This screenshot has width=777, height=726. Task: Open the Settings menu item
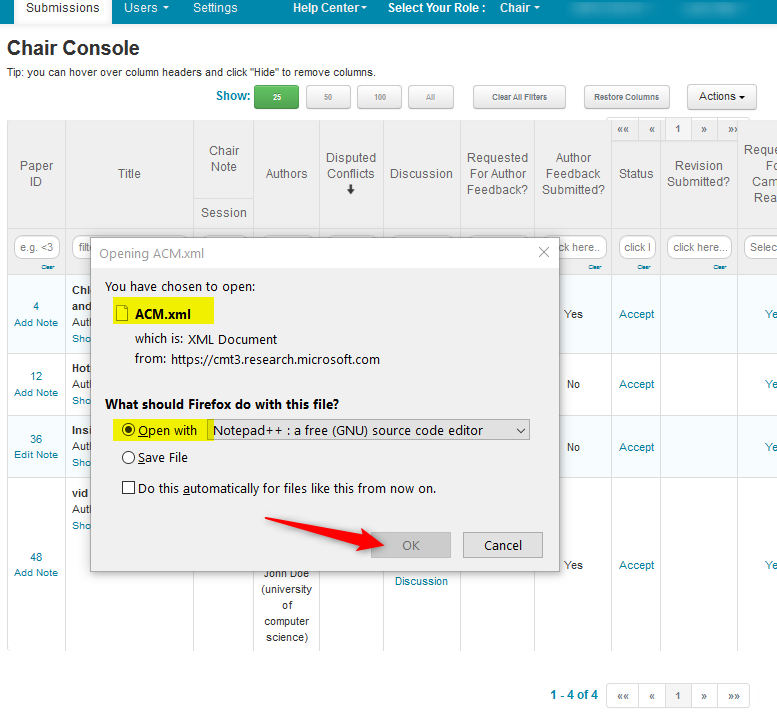(x=215, y=8)
